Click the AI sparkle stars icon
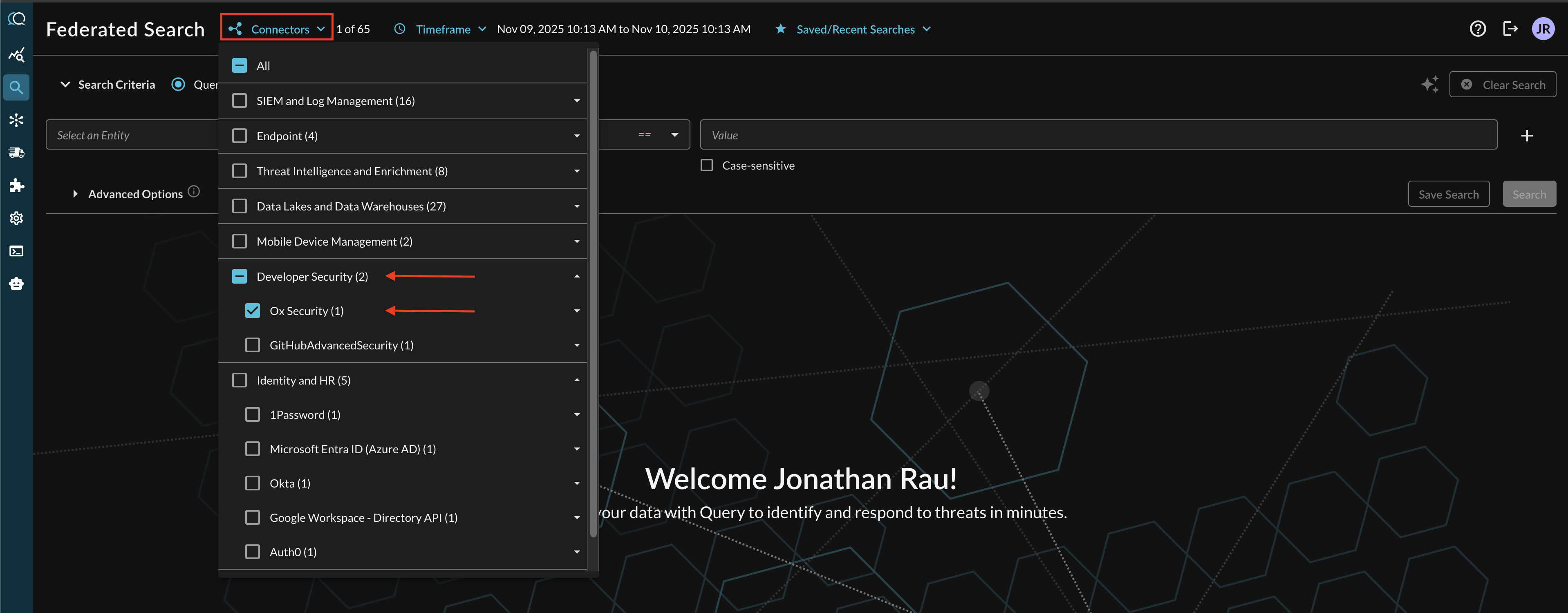Viewport: 1568px width, 613px height. (1430, 85)
